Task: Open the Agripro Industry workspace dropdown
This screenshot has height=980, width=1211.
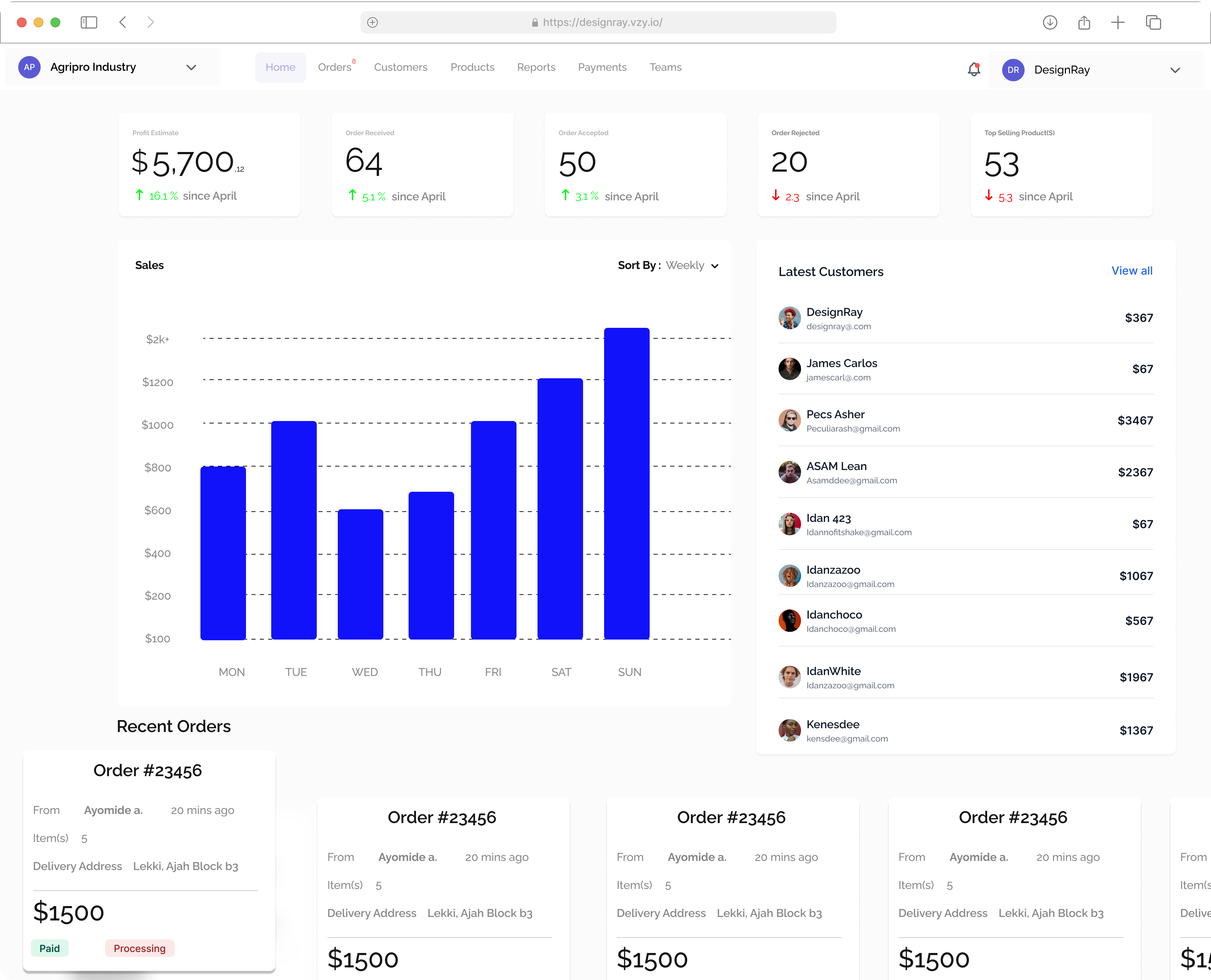Action: 191,67
